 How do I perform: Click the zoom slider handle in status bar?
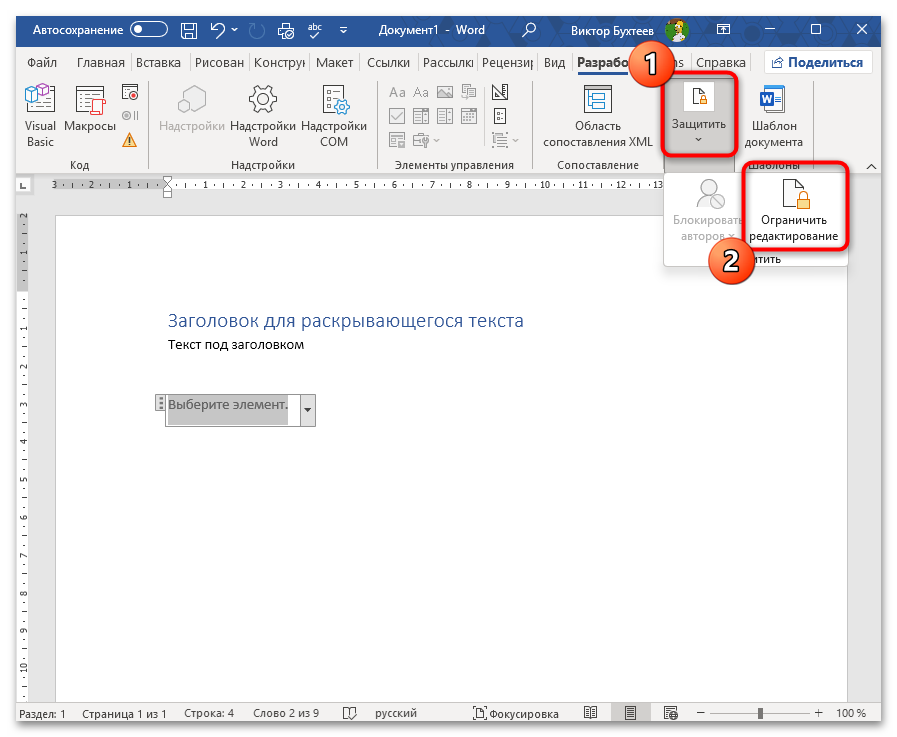click(x=760, y=714)
